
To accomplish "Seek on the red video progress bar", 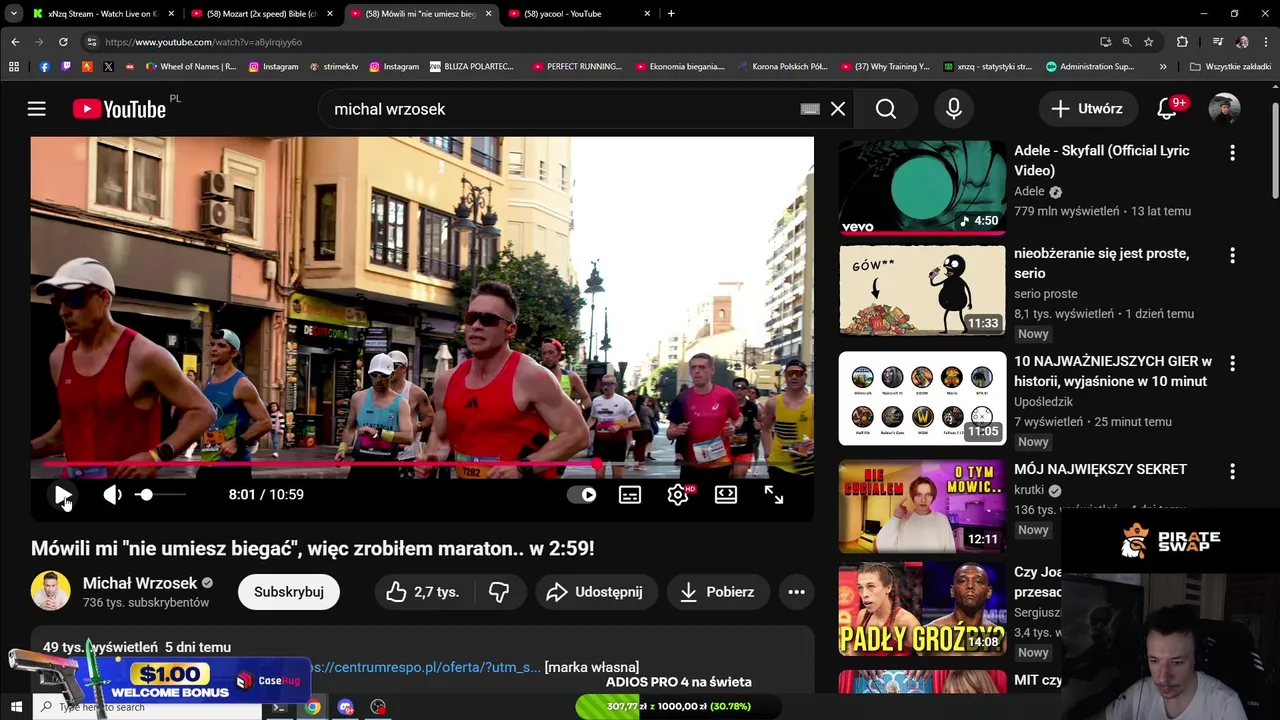I will (422, 464).
